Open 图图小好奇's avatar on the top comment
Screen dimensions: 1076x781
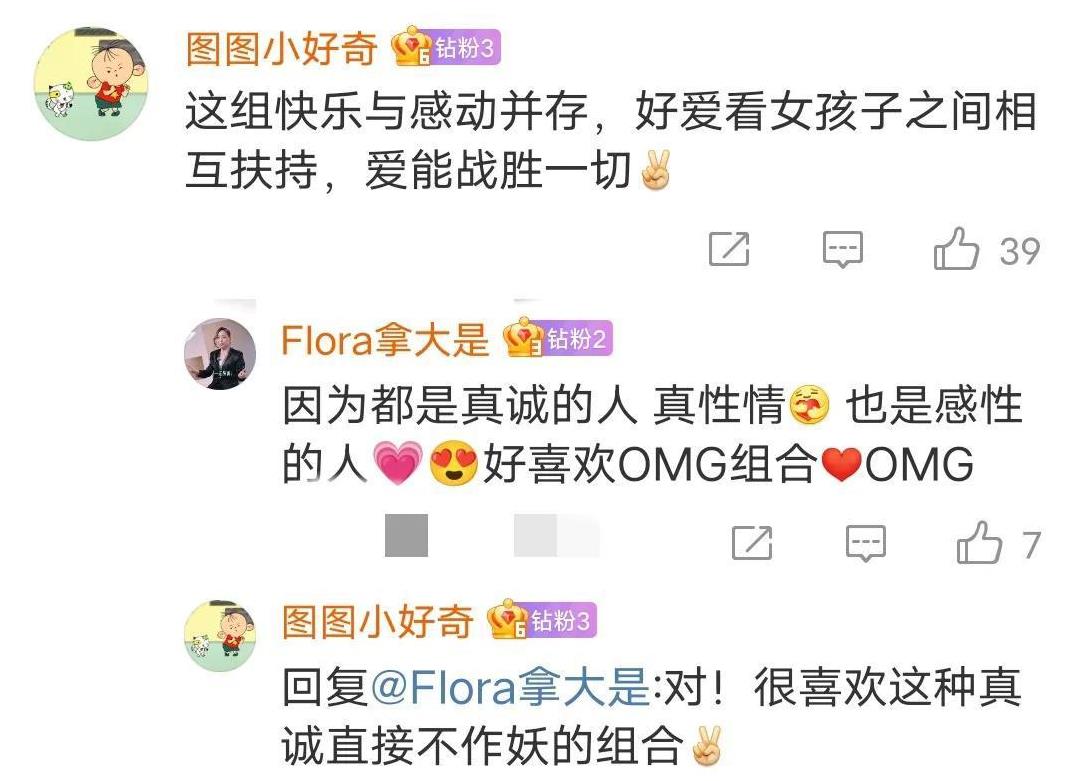(91, 84)
